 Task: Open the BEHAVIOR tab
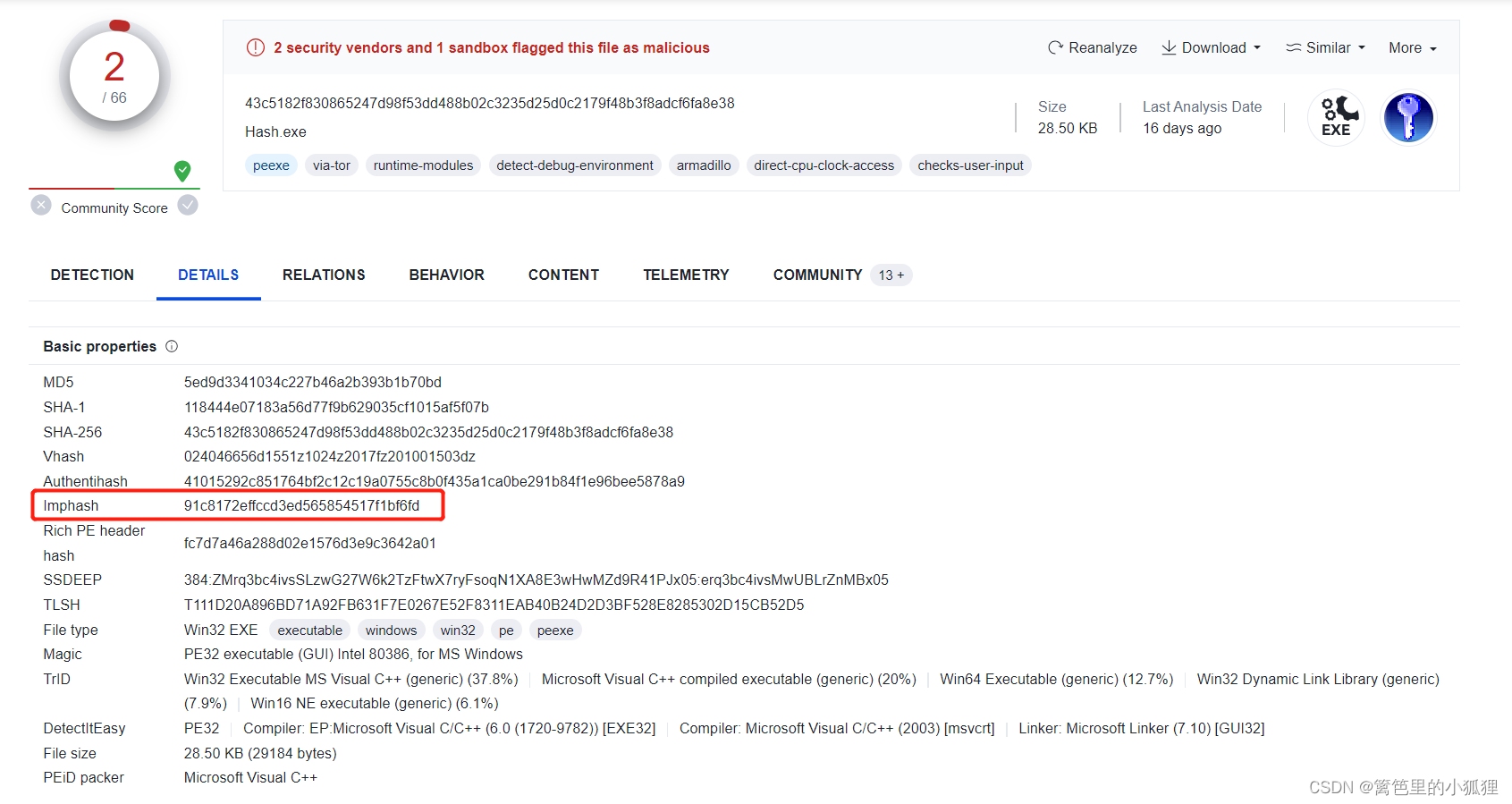point(447,275)
